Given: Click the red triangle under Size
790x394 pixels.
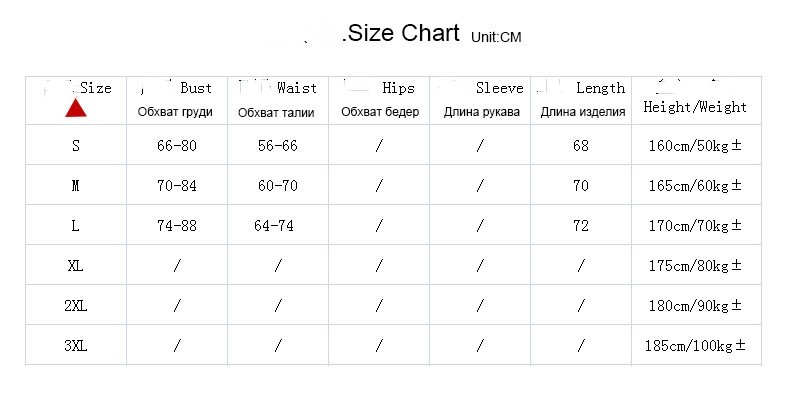Looking at the screenshot, I should pyautogui.click(x=76, y=108).
